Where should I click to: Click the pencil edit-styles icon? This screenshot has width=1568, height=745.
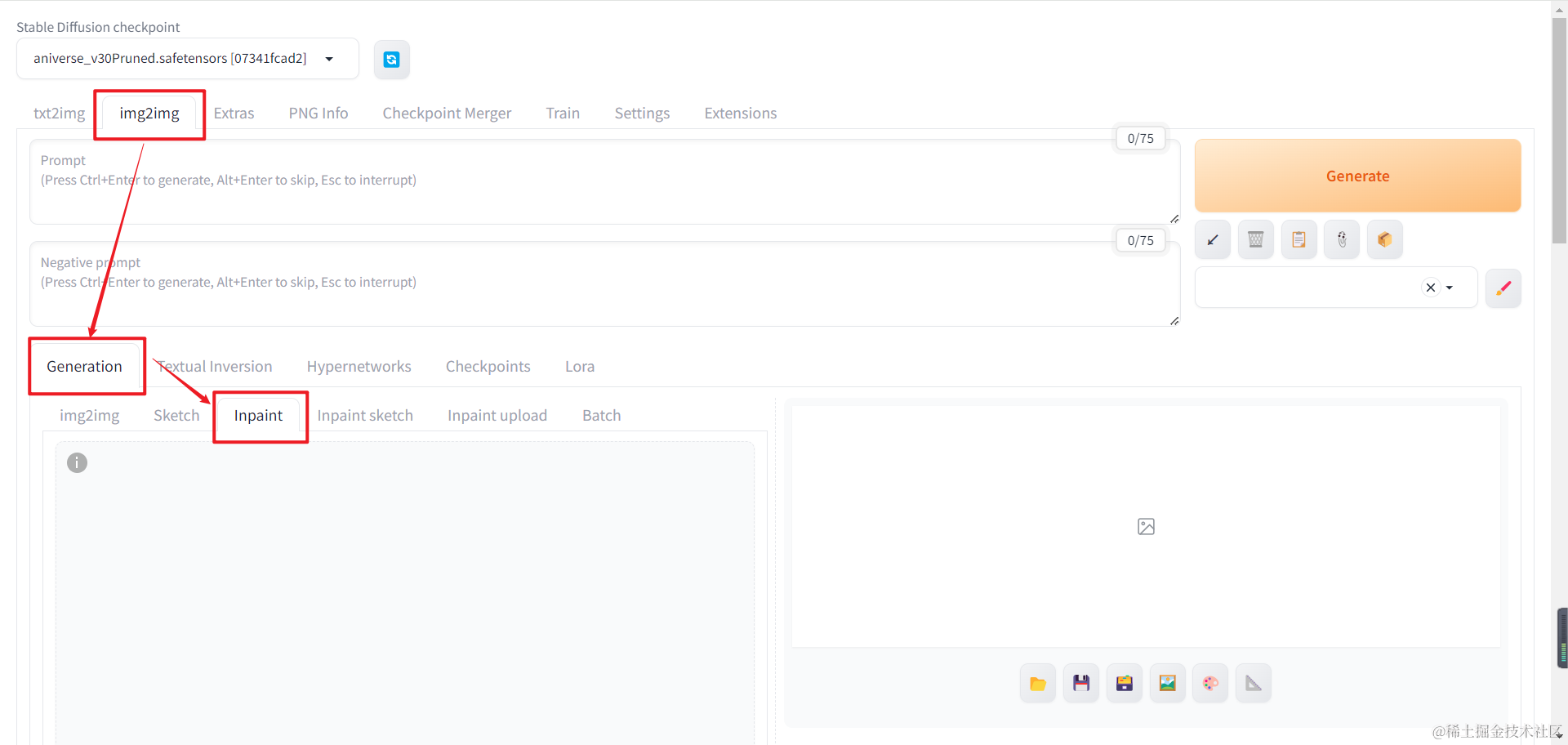click(1503, 288)
